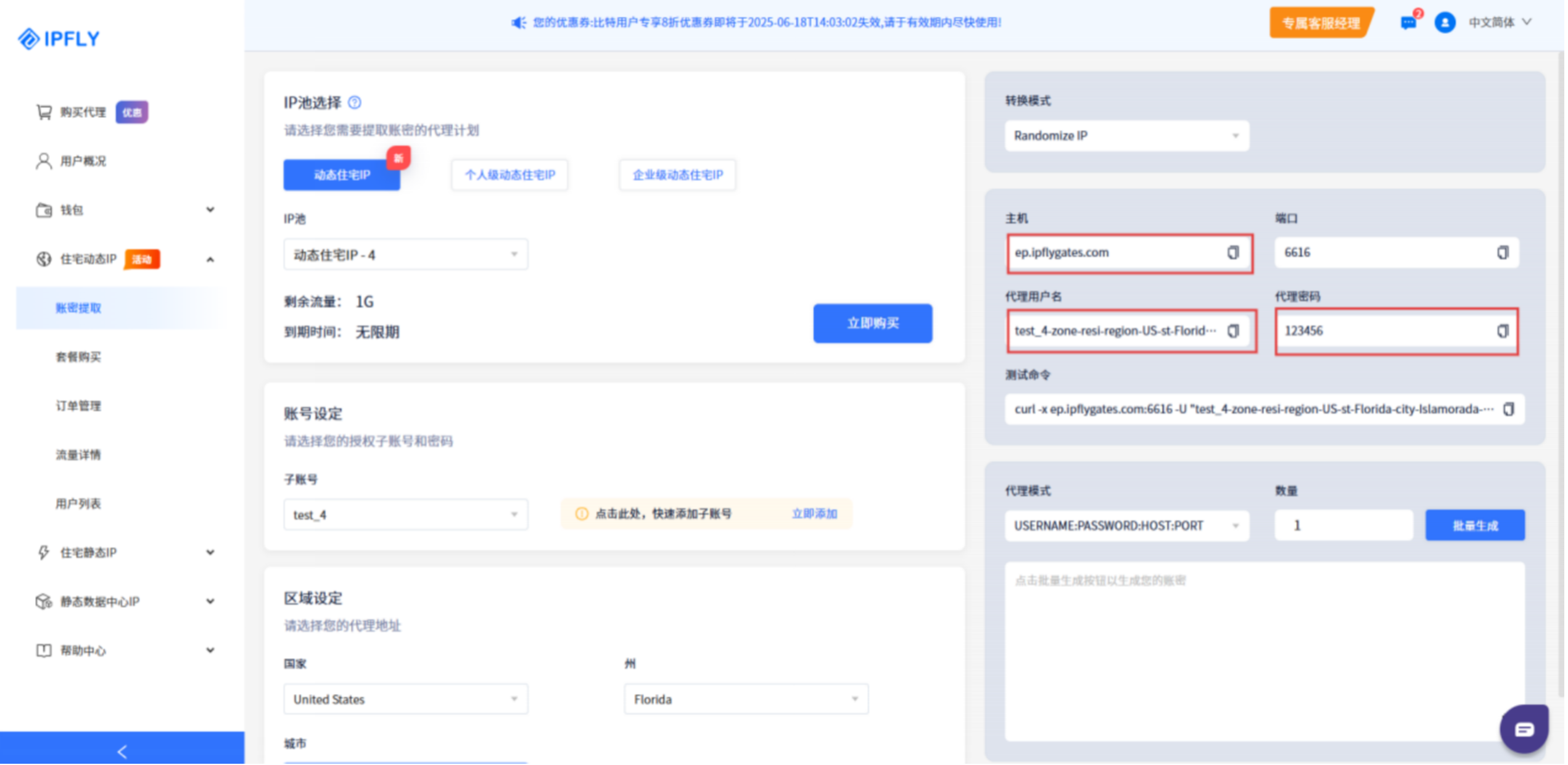The image size is (1568, 765).
Task: Open the 用户列表 menu item
Action: point(79,505)
